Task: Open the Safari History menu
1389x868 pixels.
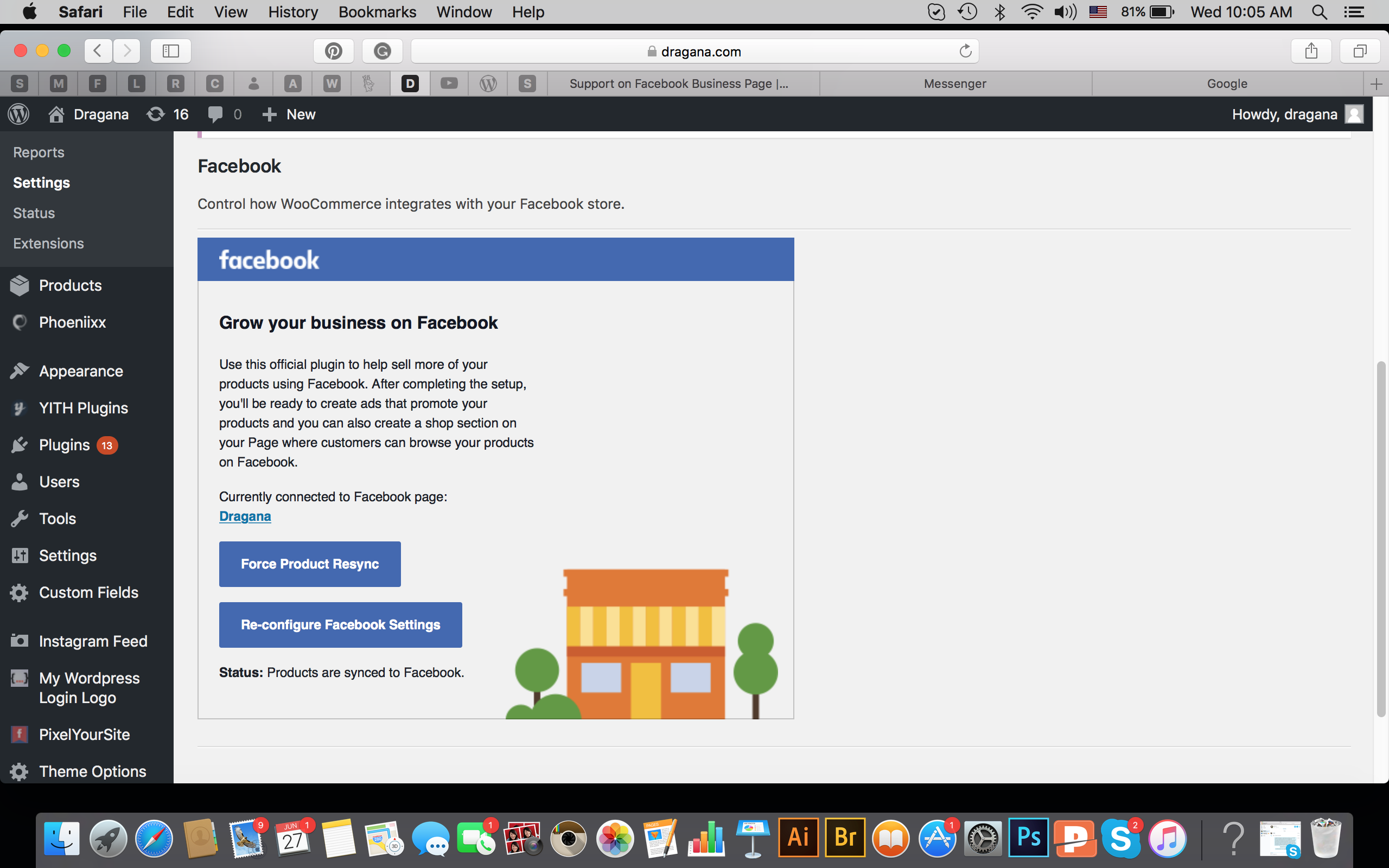Action: coord(293,12)
